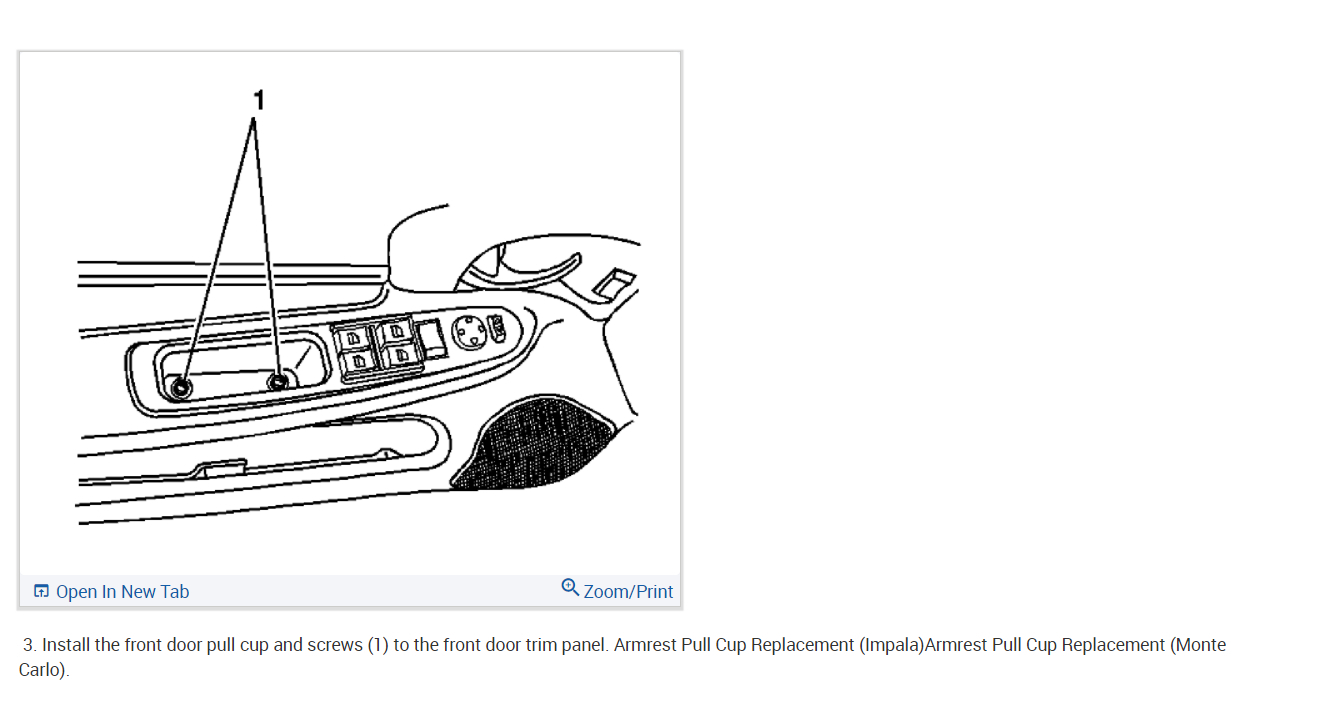Select the right screw in the pull cup
The width and height of the screenshot is (1324, 712).
point(278,382)
